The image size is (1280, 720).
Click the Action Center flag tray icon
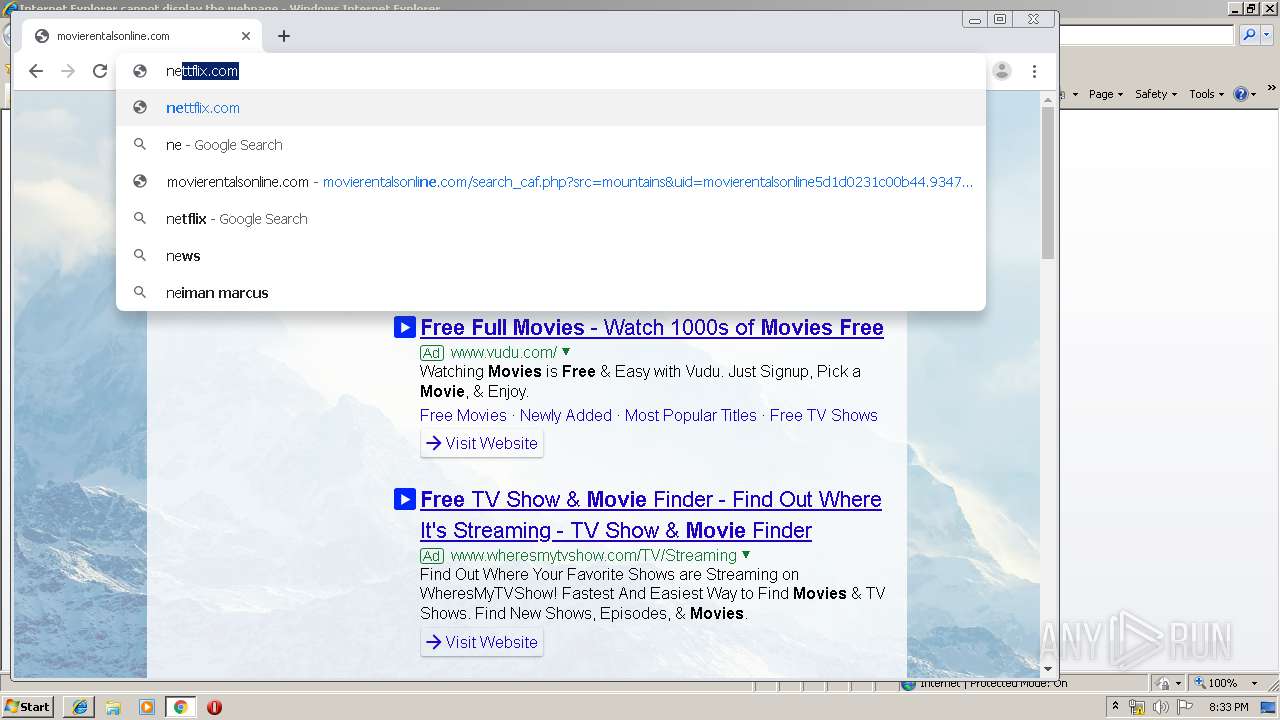[x=1185, y=707]
